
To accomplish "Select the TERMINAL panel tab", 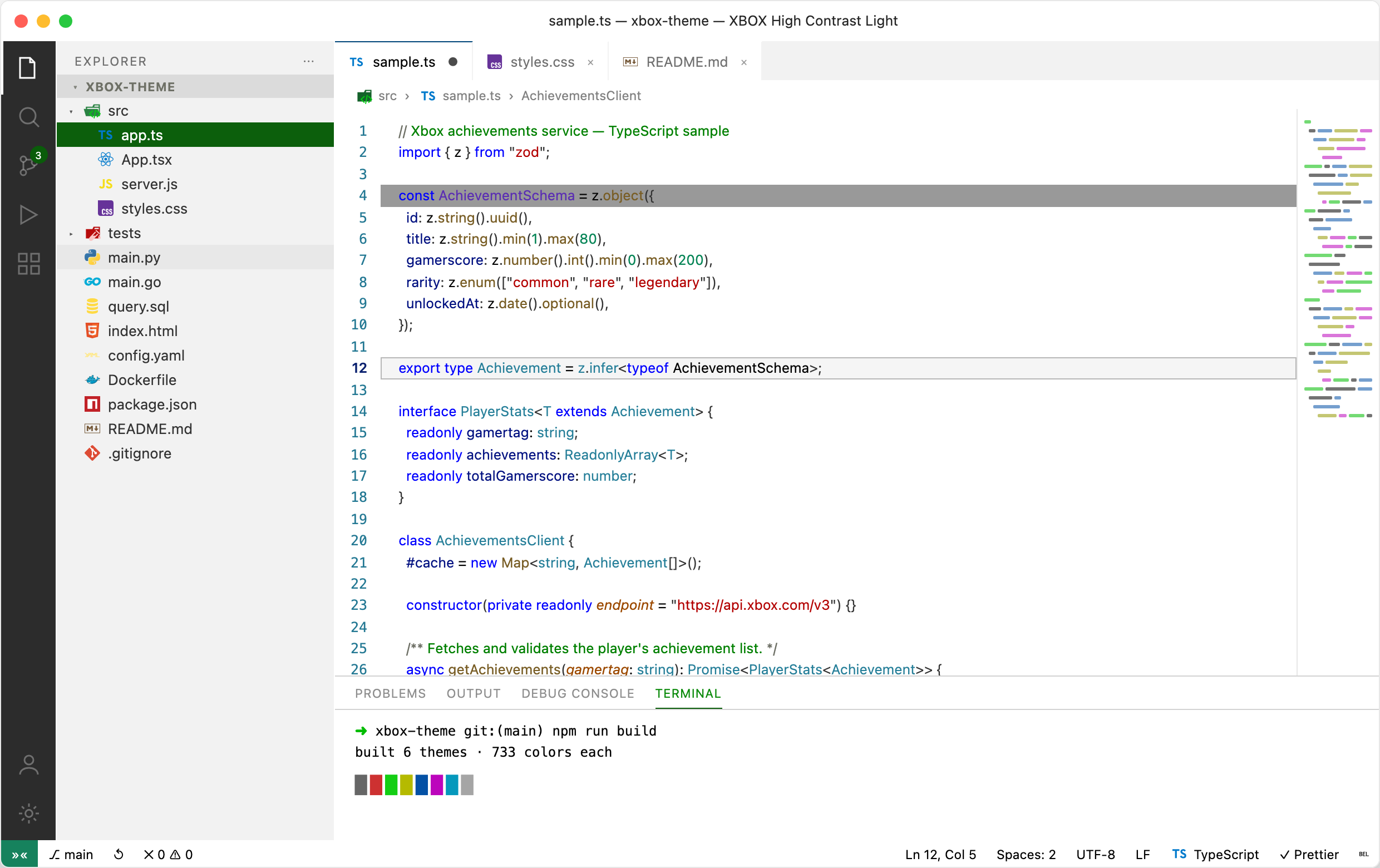I will 688,693.
